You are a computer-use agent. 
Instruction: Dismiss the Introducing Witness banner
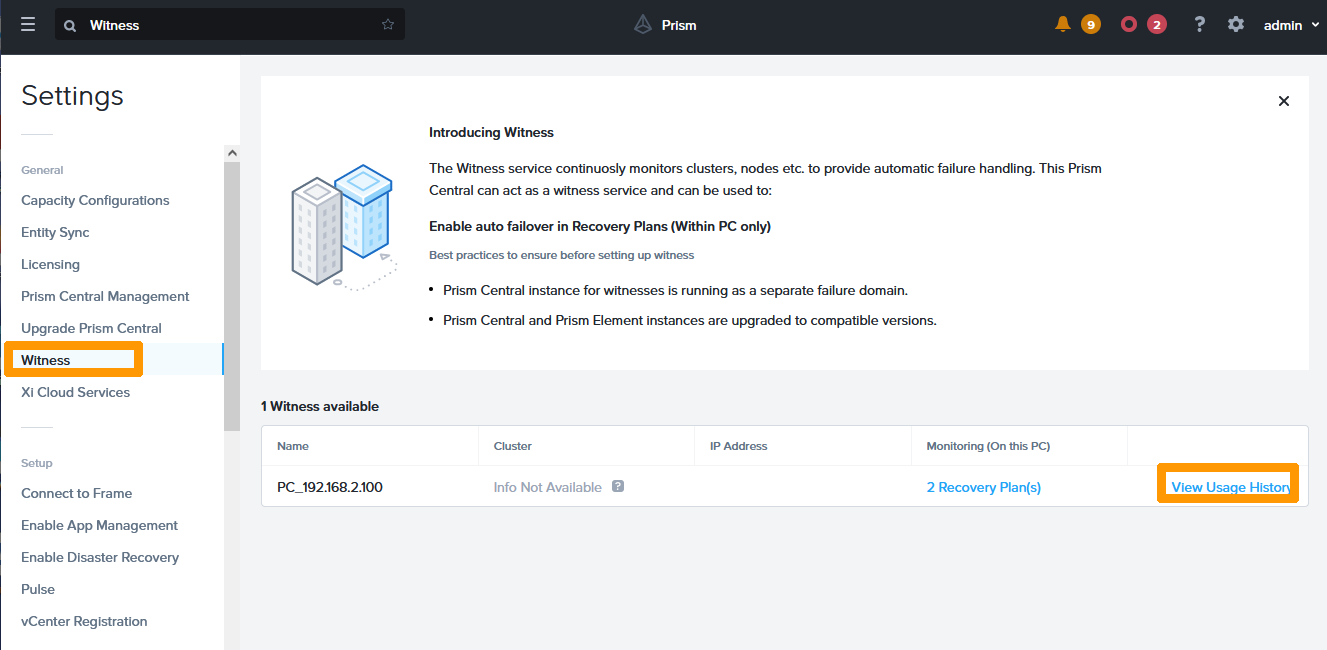[x=1284, y=101]
